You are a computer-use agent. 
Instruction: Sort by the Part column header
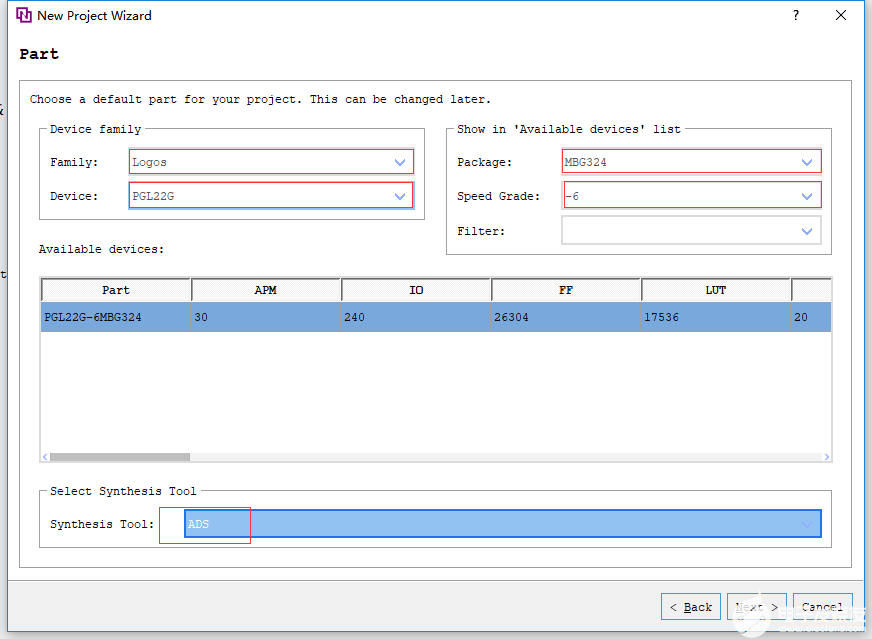pos(116,290)
